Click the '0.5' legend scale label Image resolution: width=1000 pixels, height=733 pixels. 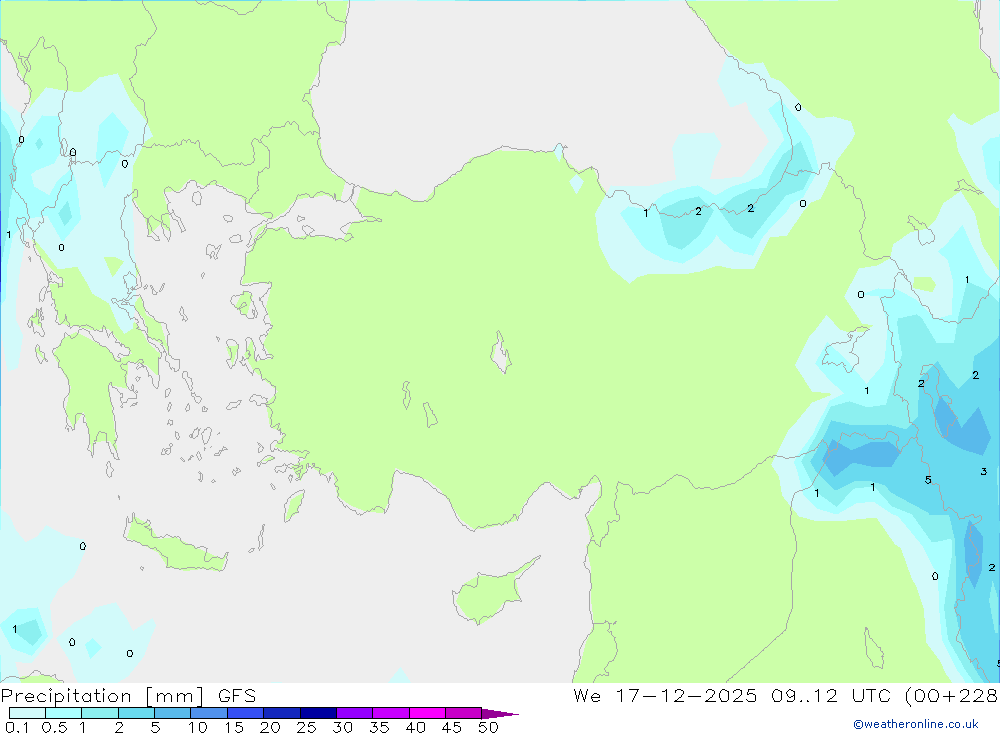tap(55, 727)
